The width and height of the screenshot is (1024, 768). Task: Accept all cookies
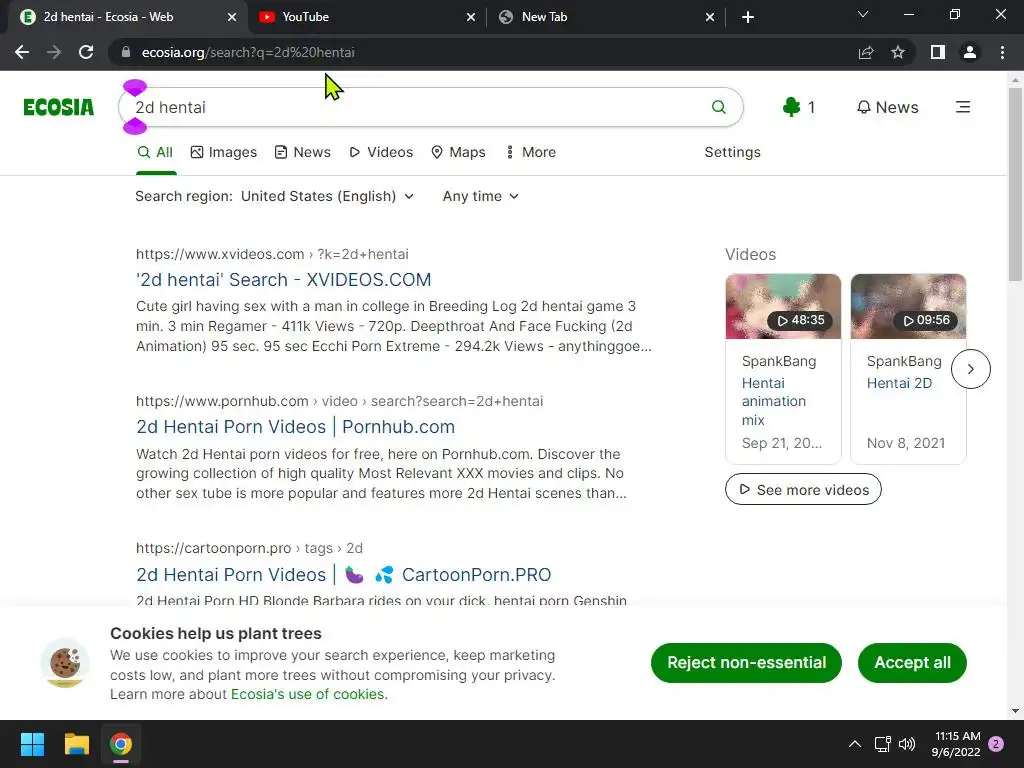(x=912, y=663)
